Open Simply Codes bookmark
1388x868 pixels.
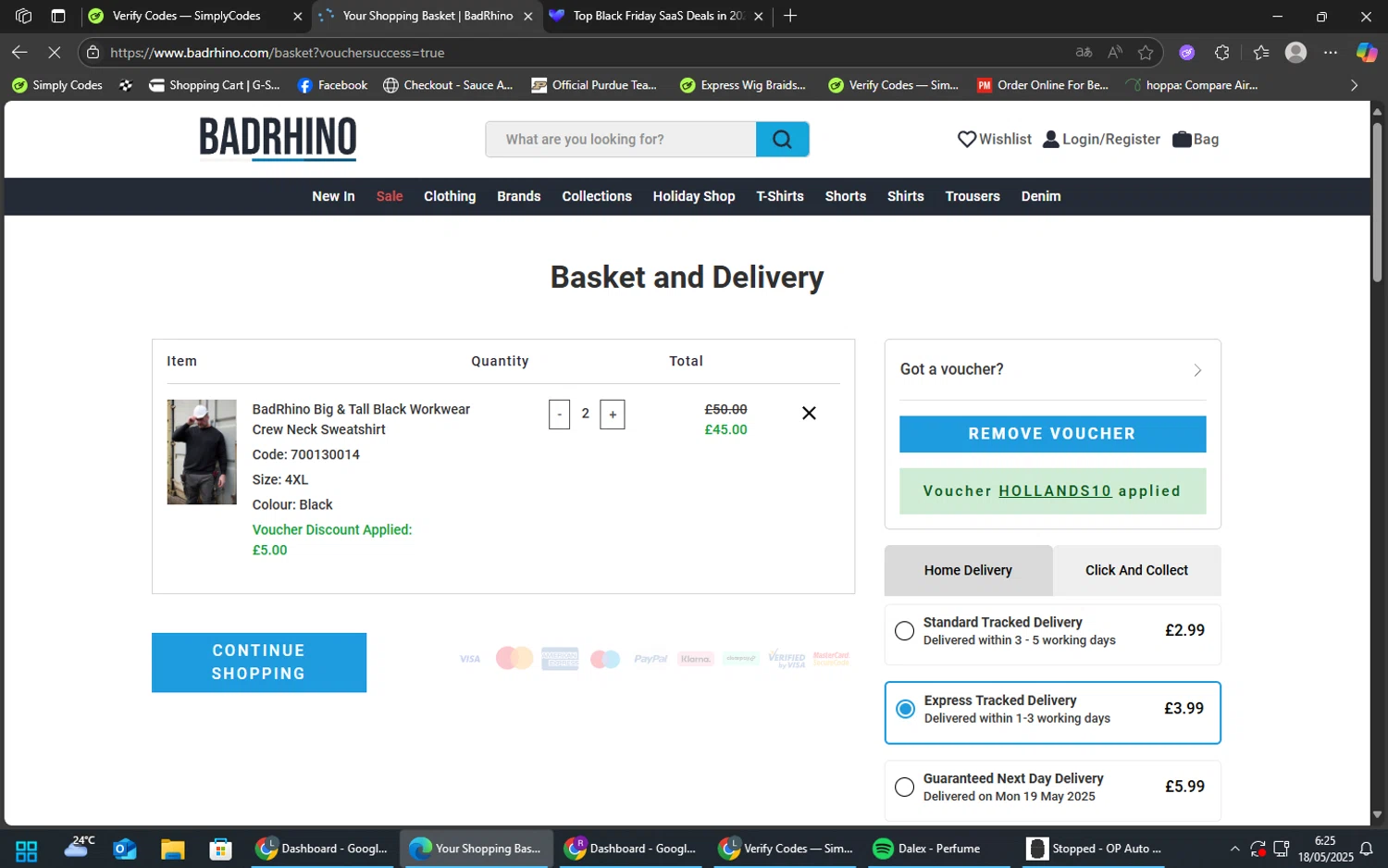pos(57,85)
